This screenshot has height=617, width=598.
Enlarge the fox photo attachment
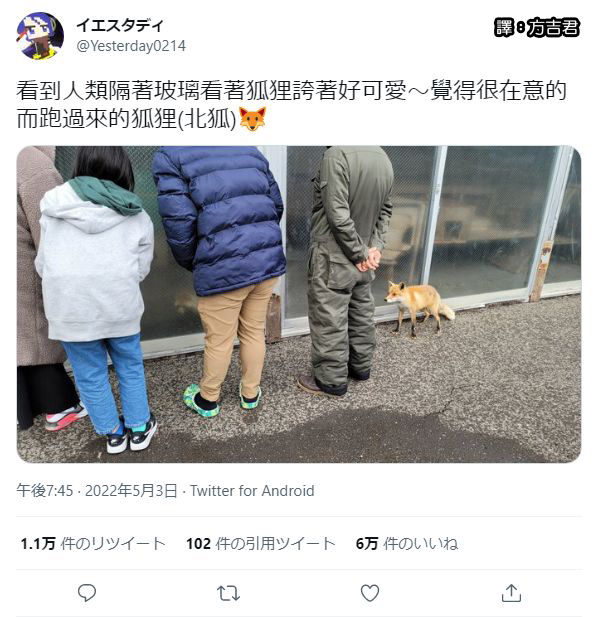299,304
